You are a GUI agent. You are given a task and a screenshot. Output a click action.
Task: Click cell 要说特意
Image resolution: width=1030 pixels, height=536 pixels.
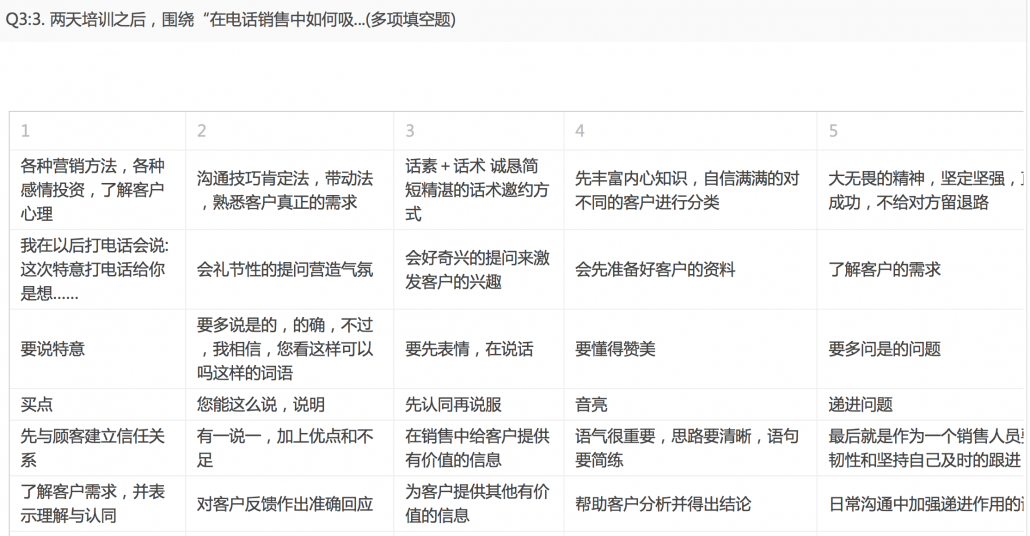pos(97,349)
